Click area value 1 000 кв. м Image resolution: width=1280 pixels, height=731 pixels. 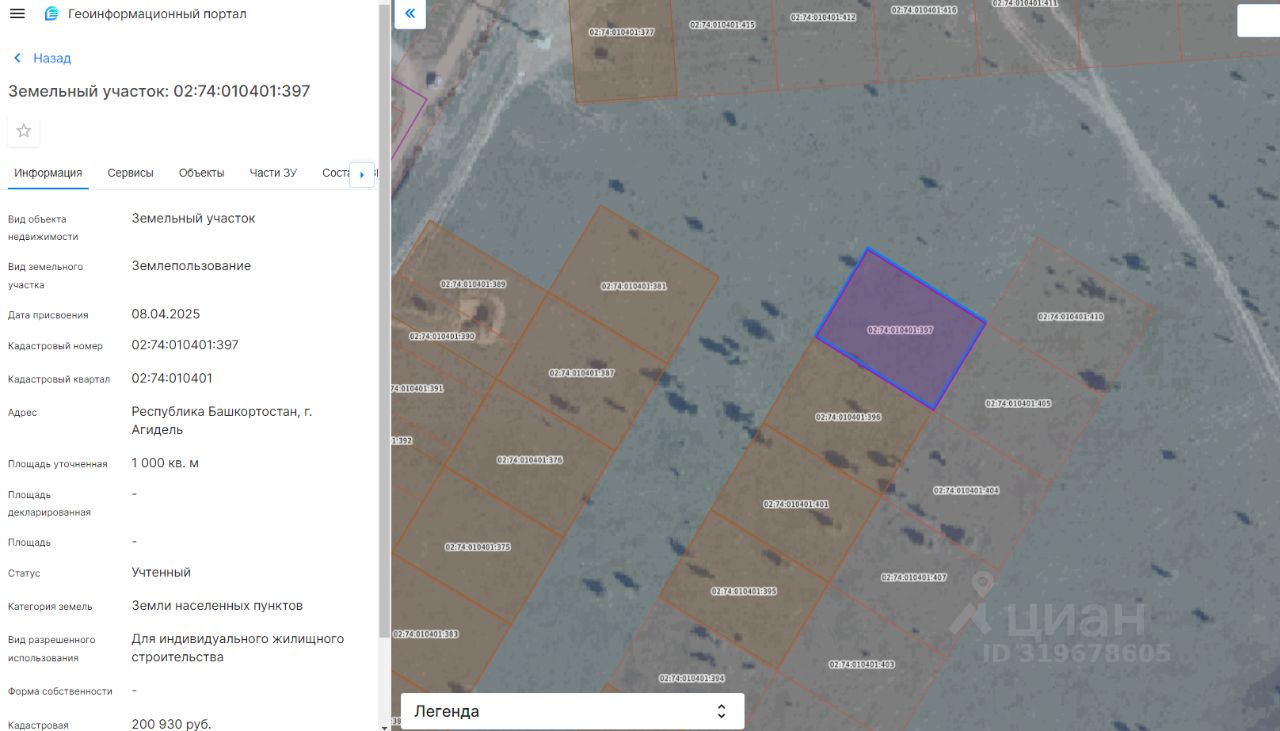pos(165,462)
